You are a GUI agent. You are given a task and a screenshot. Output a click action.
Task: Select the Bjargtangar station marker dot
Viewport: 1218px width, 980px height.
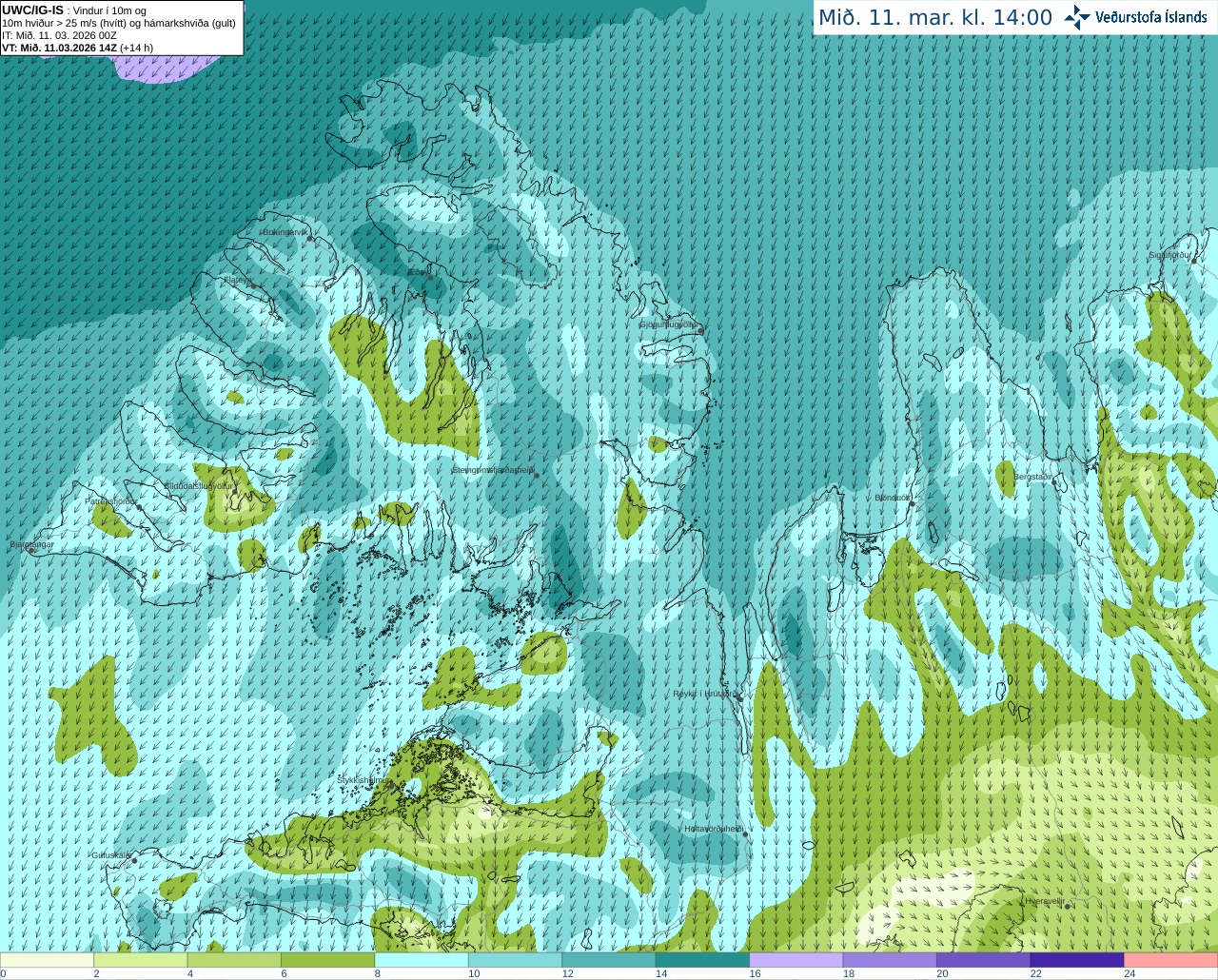(30, 551)
